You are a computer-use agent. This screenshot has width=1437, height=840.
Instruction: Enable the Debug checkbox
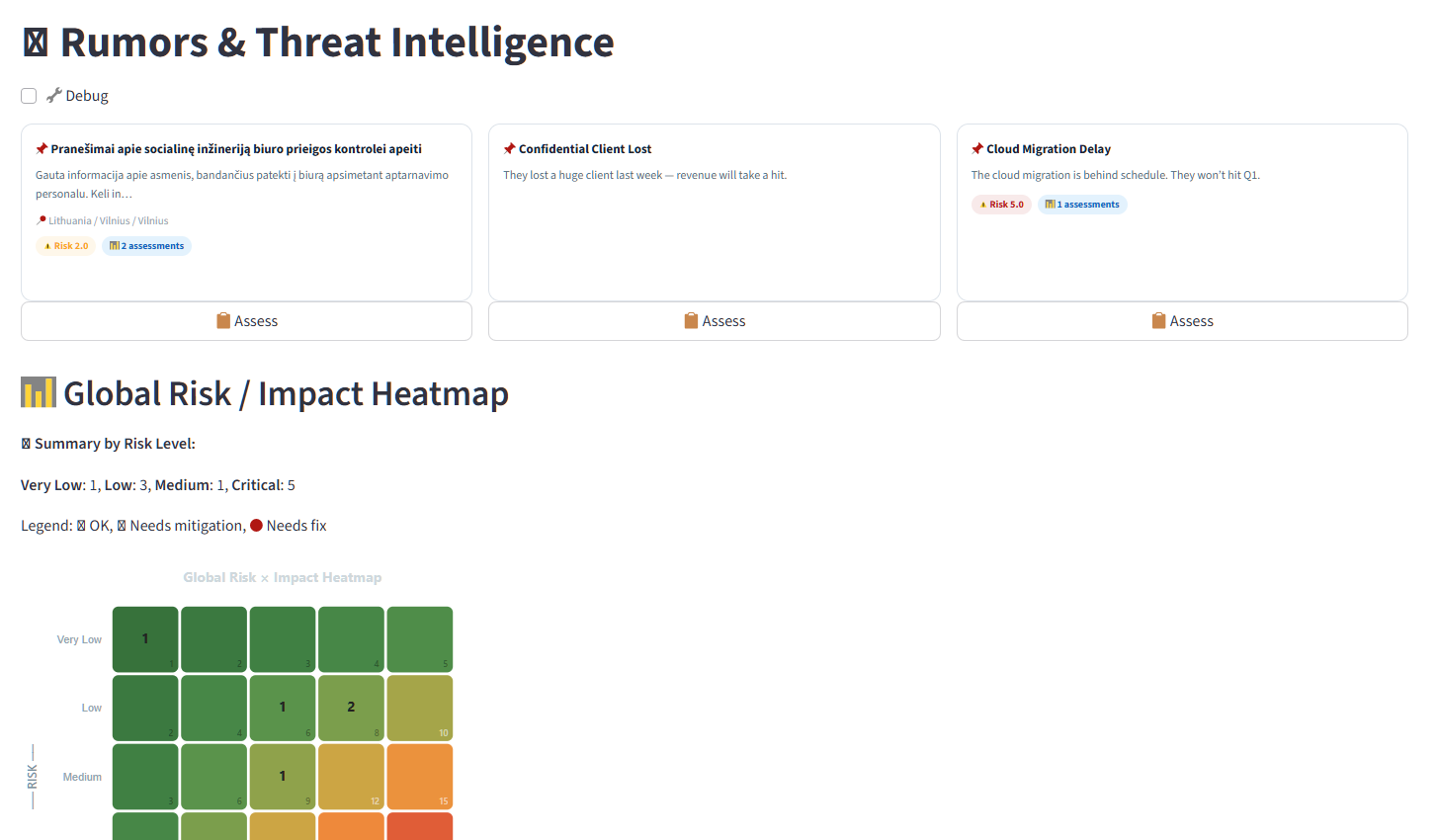pos(29,96)
